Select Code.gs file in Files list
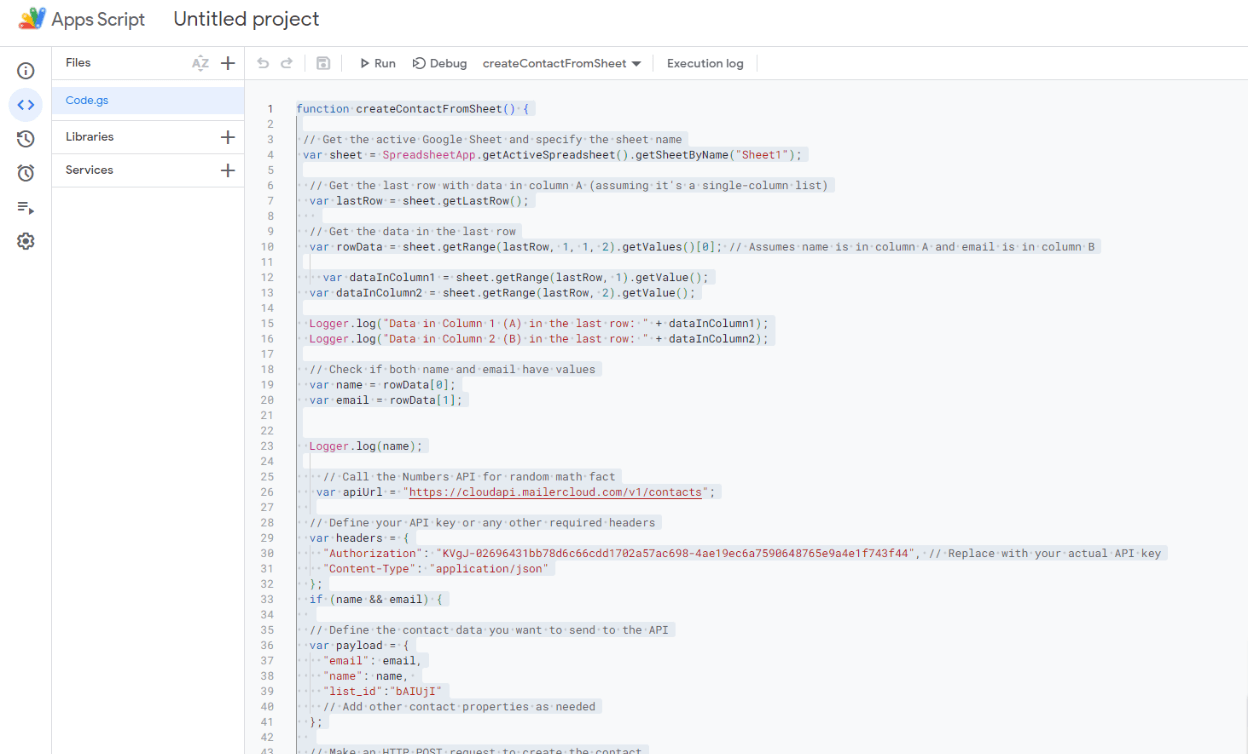1248x754 pixels. coord(87,100)
